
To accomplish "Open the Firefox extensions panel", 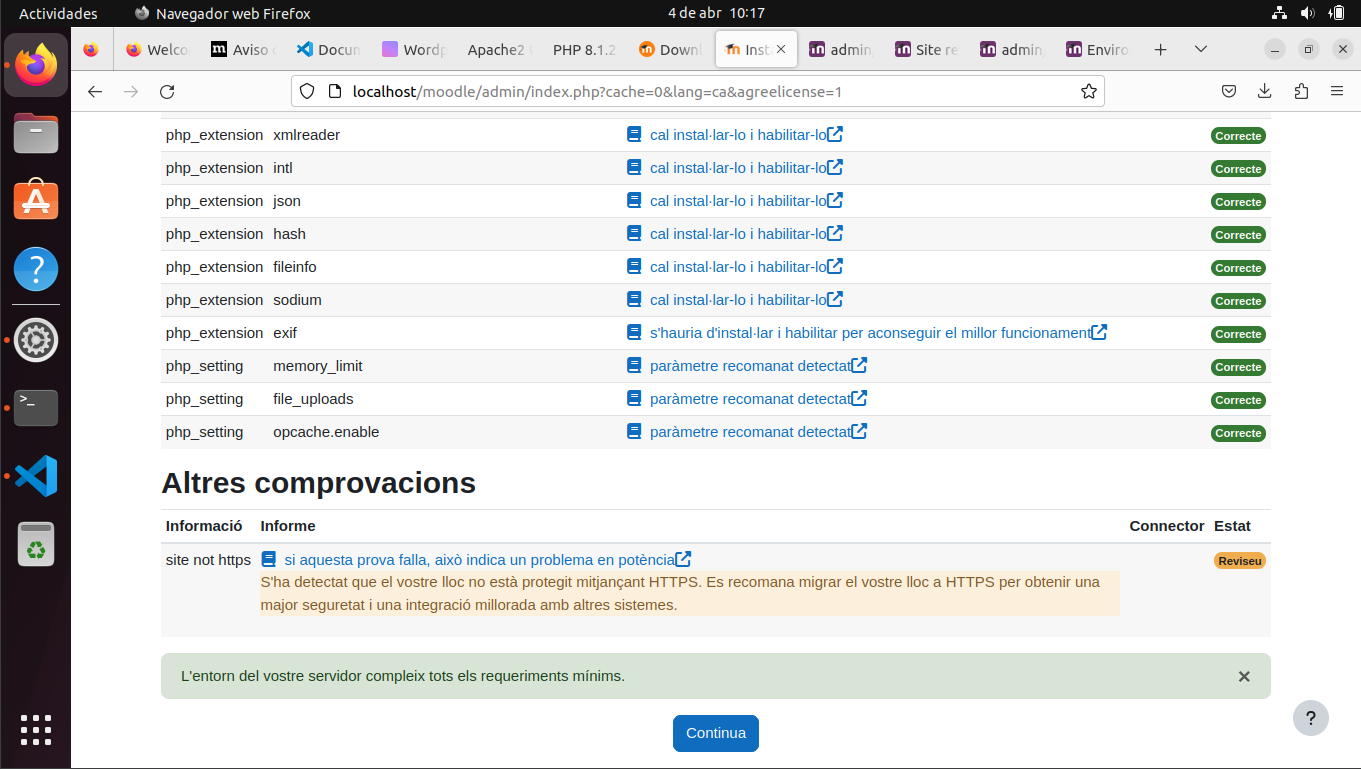I will click(x=1300, y=90).
